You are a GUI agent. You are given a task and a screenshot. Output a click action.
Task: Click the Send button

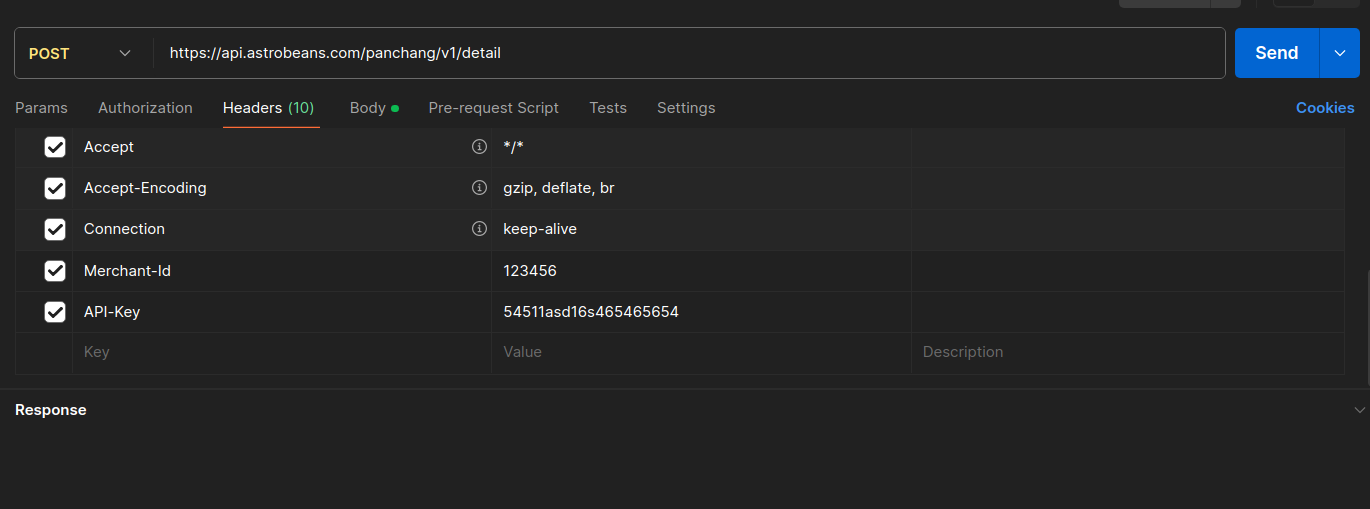1276,53
